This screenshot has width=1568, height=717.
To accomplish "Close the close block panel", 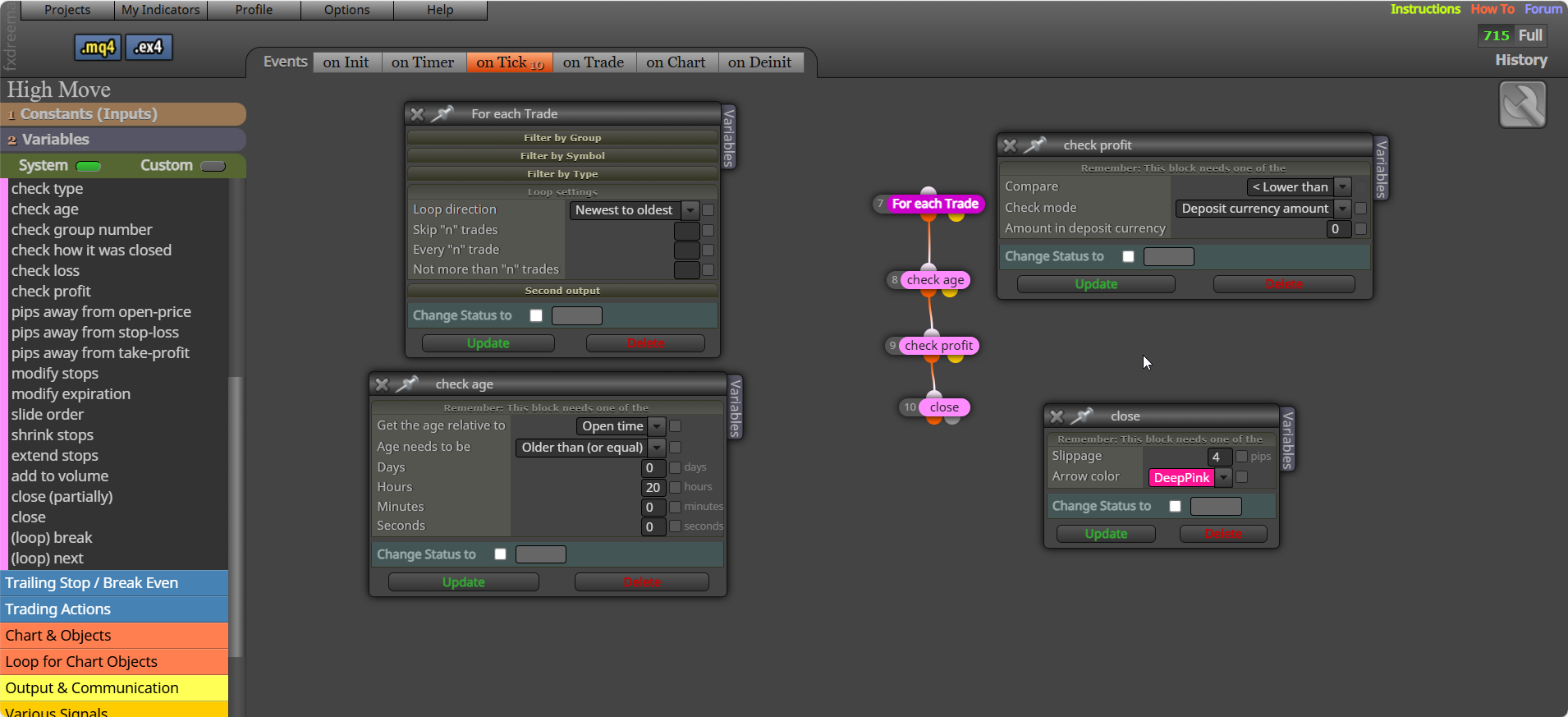I will coord(1057,416).
